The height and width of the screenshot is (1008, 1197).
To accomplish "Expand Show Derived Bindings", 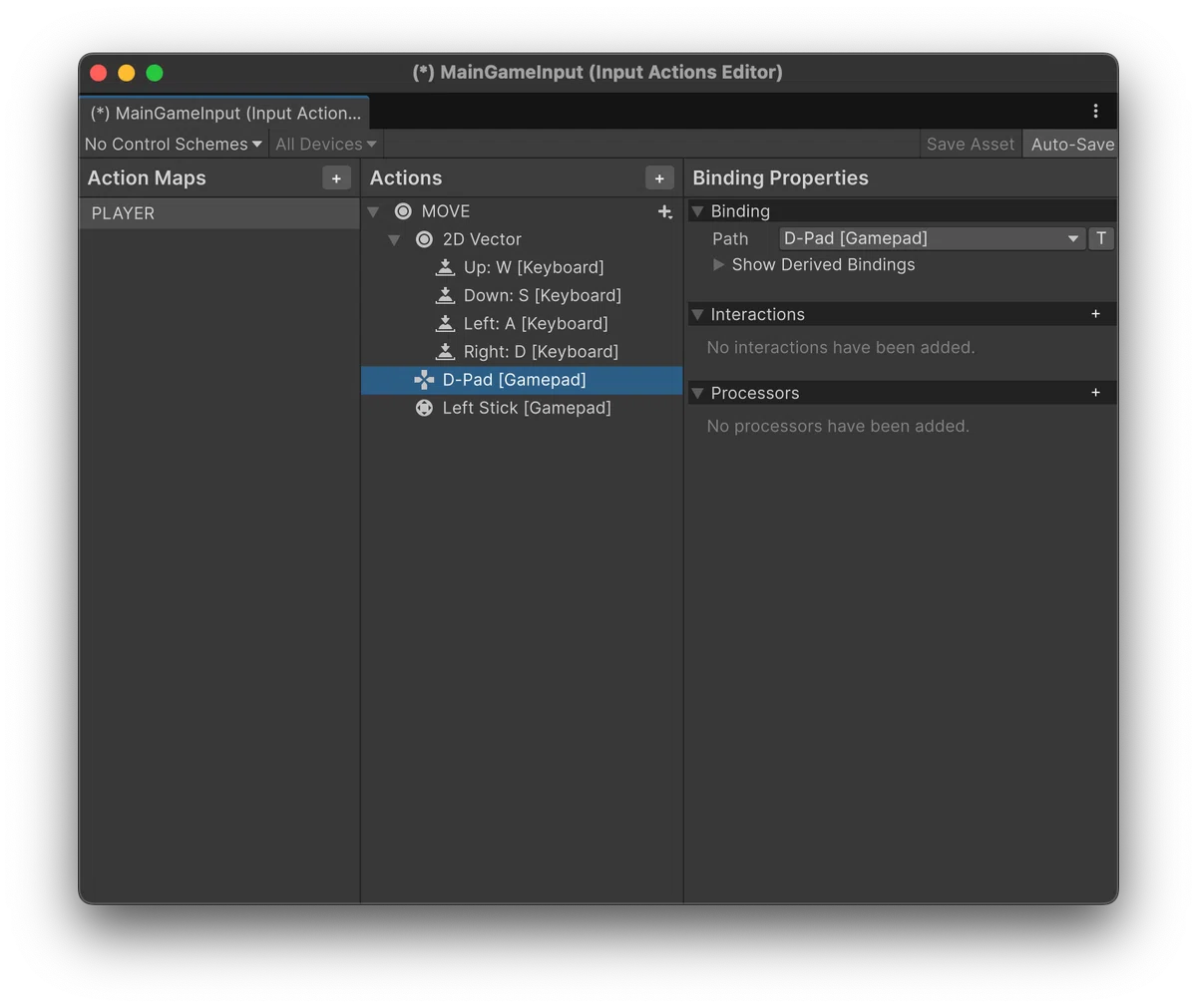I will (x=718, y=265).
